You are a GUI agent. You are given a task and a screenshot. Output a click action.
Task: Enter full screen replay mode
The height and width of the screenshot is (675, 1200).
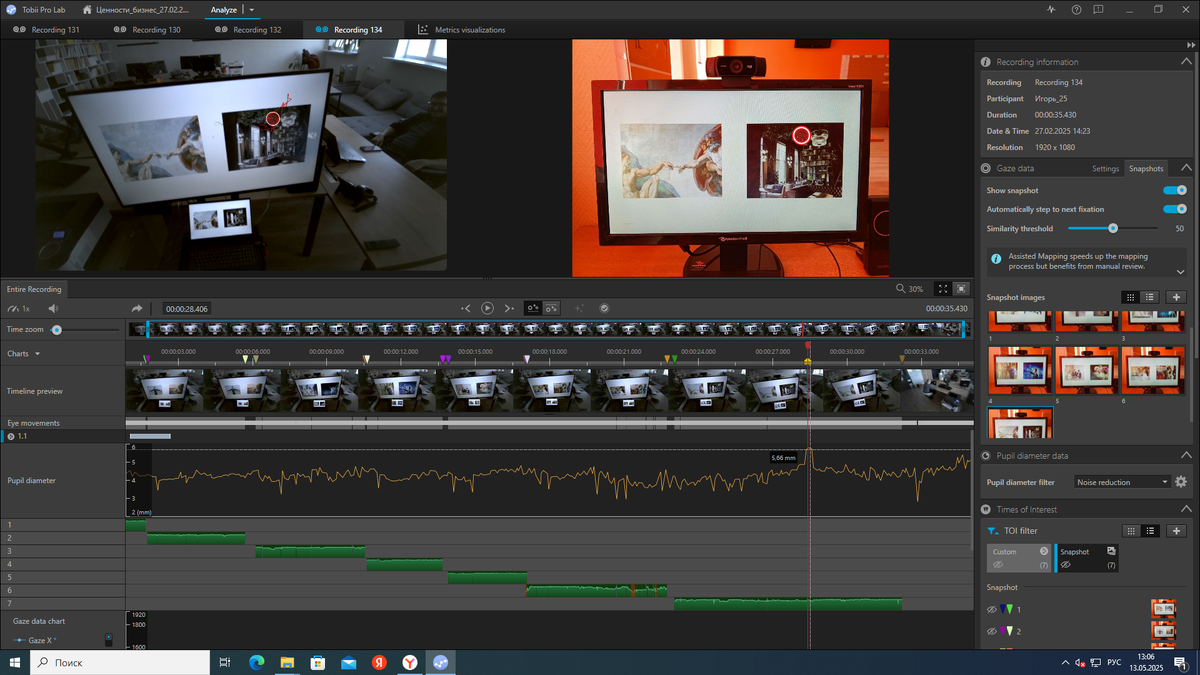pos(943,288)
